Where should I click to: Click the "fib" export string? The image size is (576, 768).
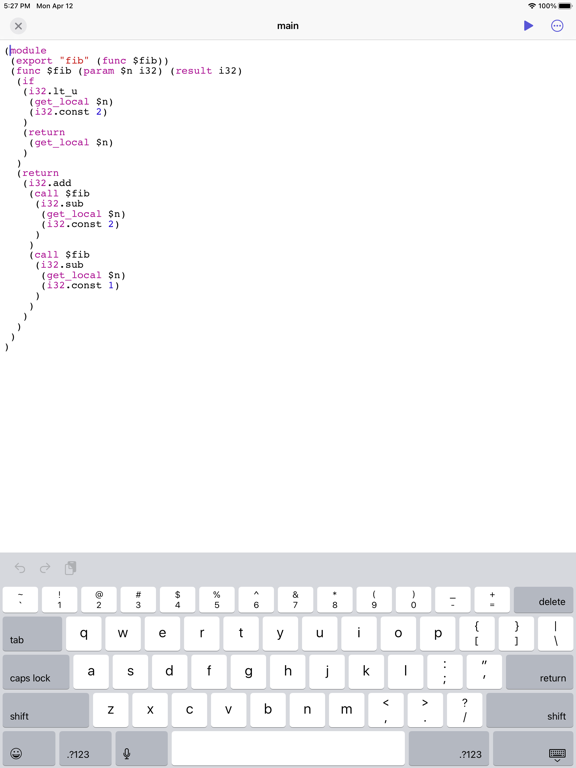pyautogui.click(x=74, y=61)
